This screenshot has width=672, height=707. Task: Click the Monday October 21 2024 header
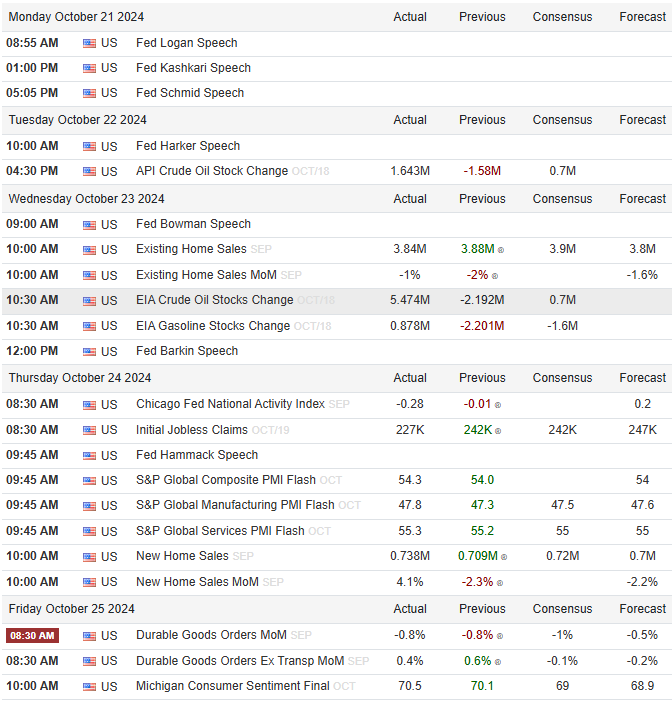pyautogui.click(x=76, y=17)
